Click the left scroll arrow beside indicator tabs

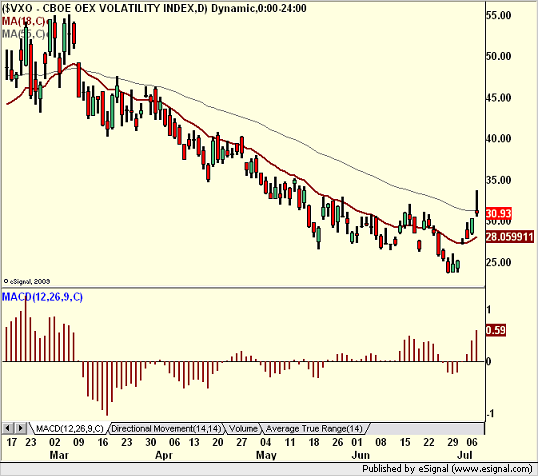(x=8, y=428)
